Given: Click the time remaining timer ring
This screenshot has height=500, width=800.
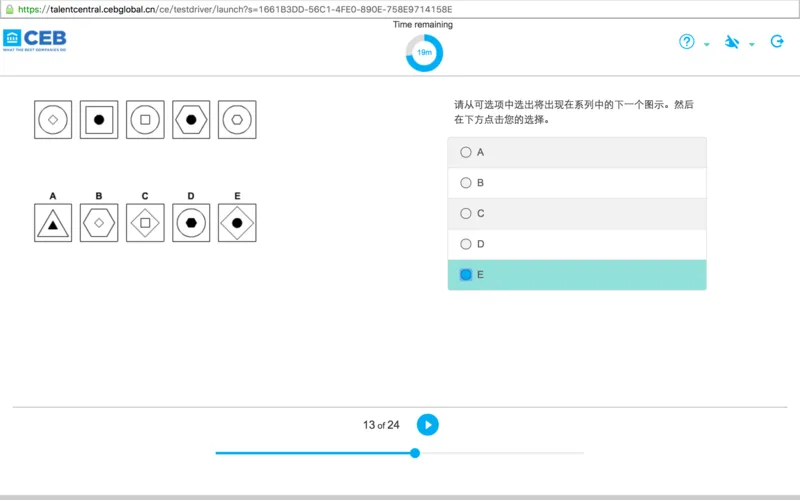Looking at the screenshot, I should (x=424, y=53).
